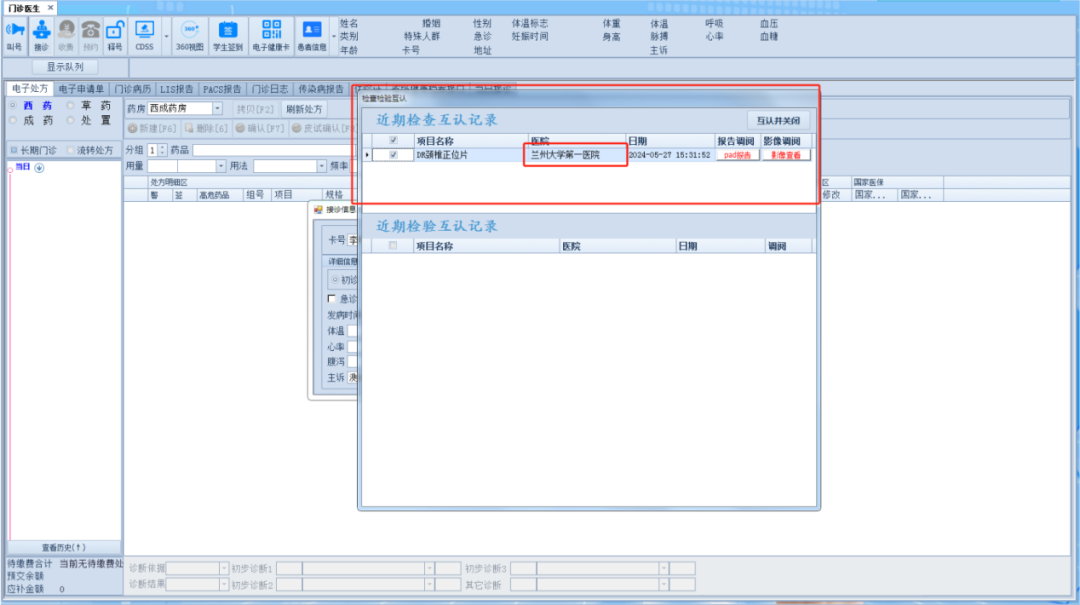Select the 草药 radio button
This screenshot has width=1080, height=605.
click(x=70, y=105)
